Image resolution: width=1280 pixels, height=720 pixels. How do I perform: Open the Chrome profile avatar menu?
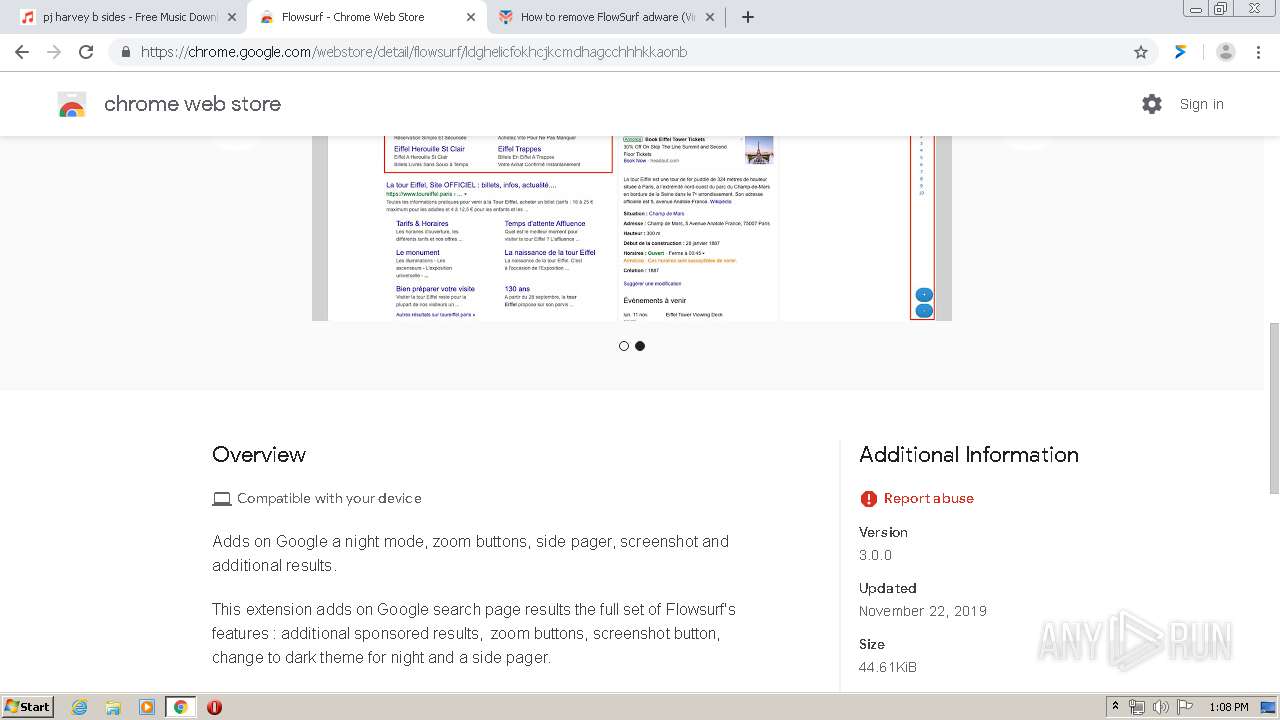click(1226, 52)
